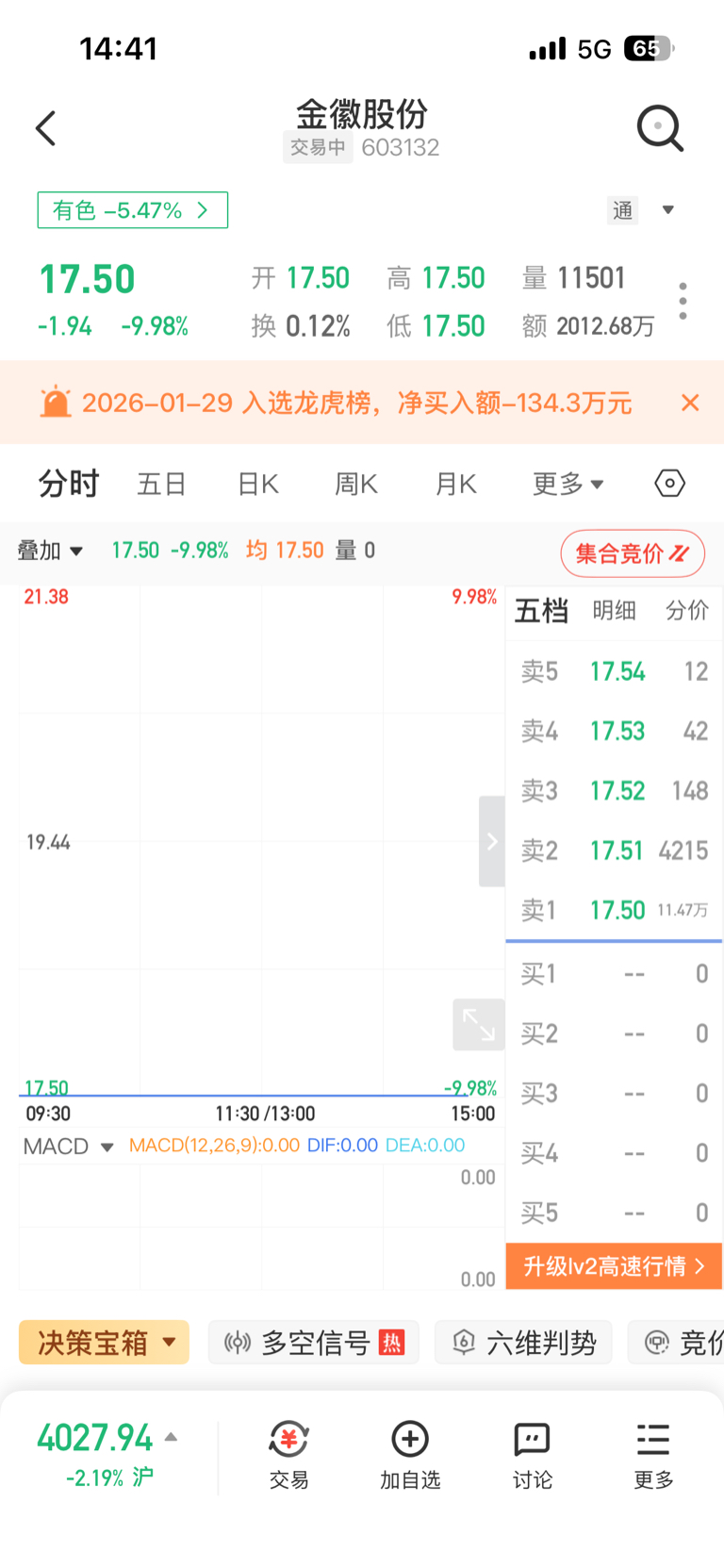Open the MACD indicator dropdown
This screenshot has width=724, height=1568.
point(69,1147)
